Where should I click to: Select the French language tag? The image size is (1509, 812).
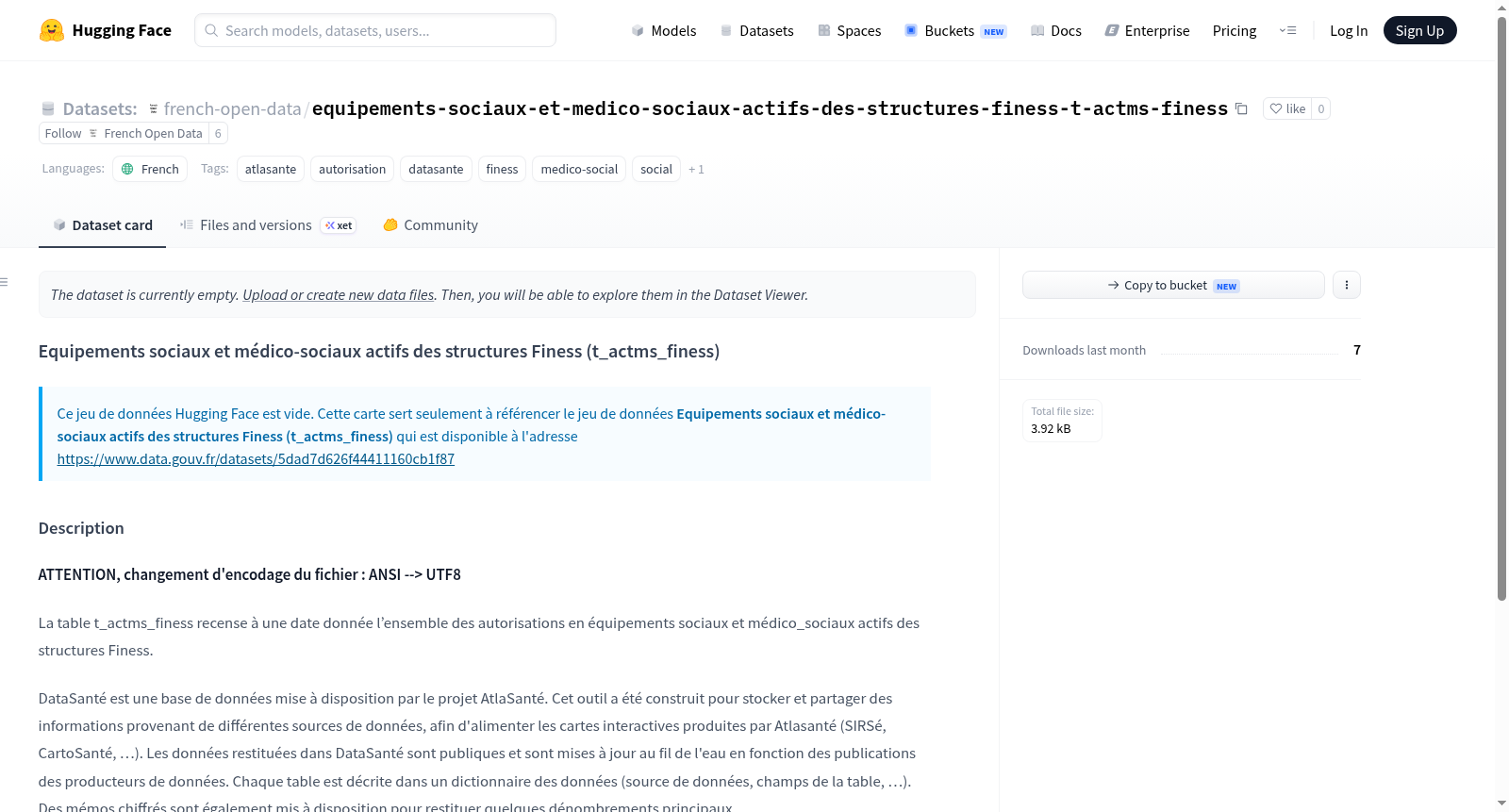pyautogui.click(x=150, y=169)
